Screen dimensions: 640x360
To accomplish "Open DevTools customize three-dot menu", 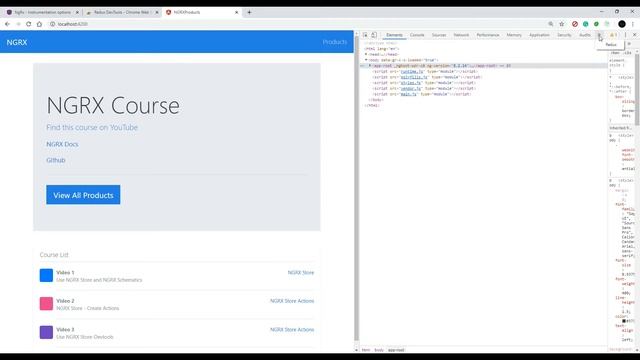I will point(625,35).
